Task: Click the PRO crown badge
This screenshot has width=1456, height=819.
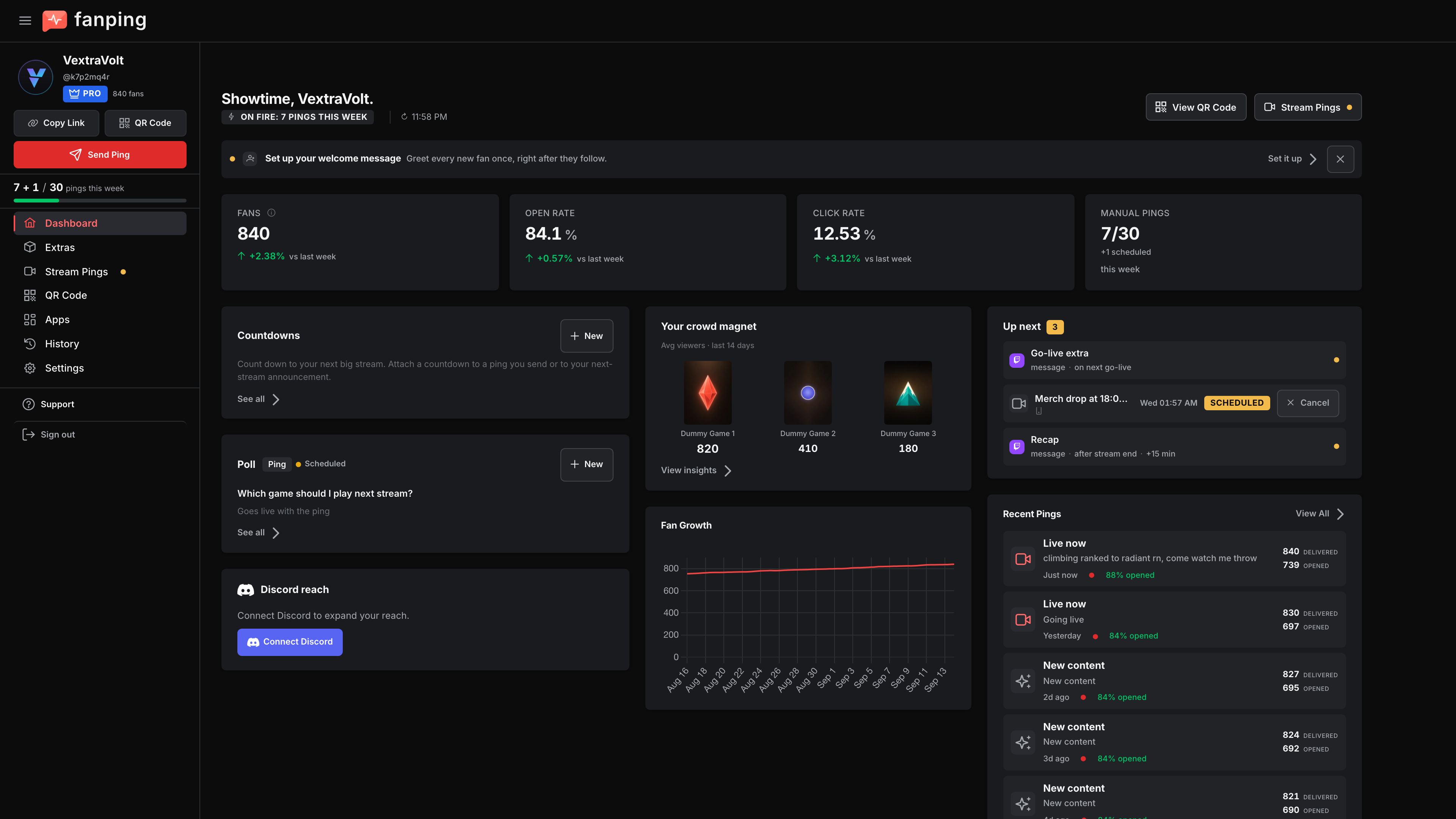Action: point(85,94)
